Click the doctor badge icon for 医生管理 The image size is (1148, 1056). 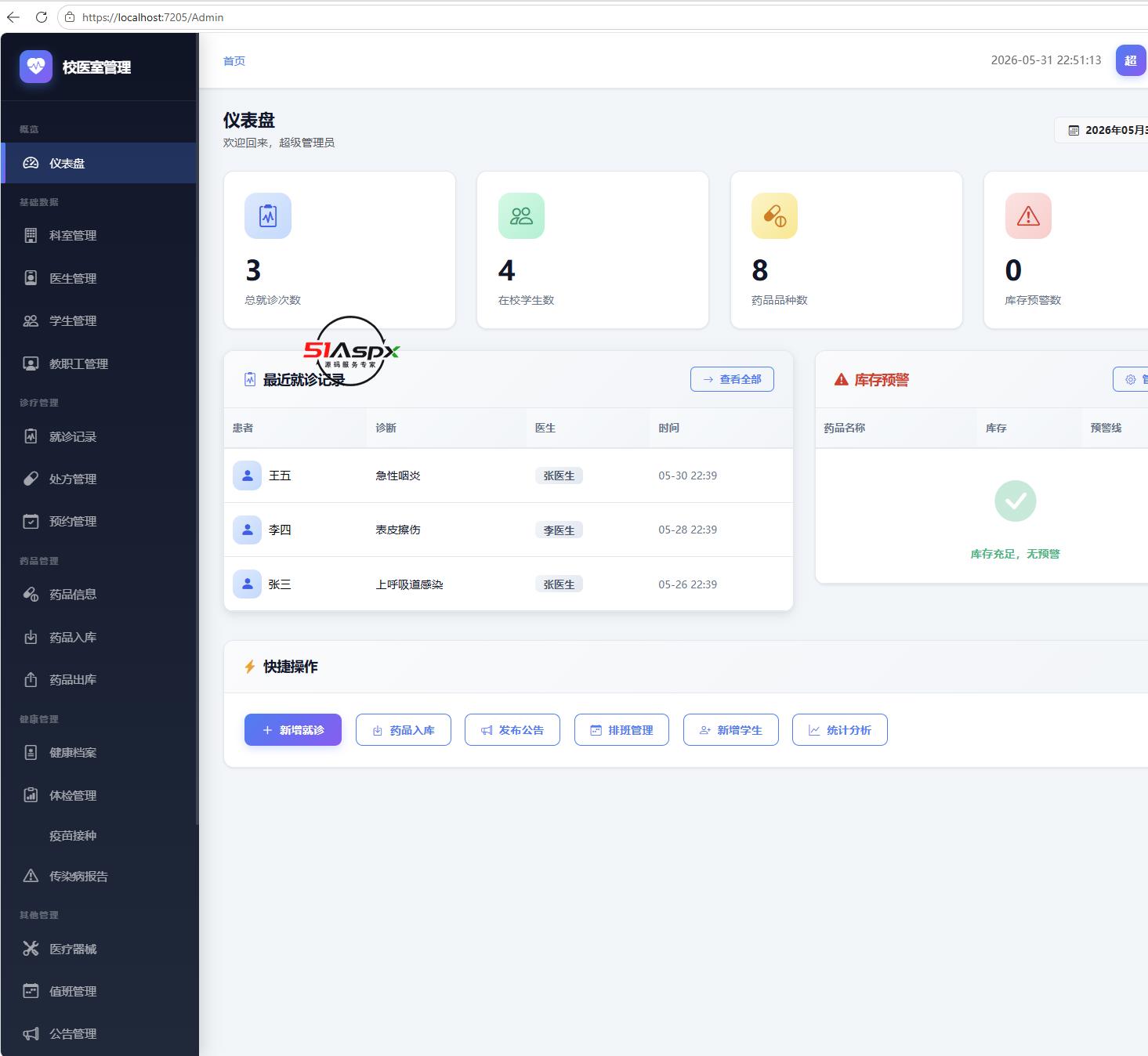pos(31,278)
